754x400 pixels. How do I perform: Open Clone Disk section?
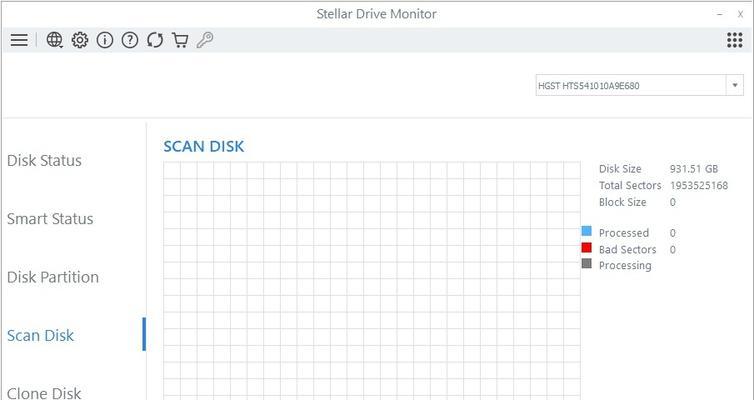[44, 393]
